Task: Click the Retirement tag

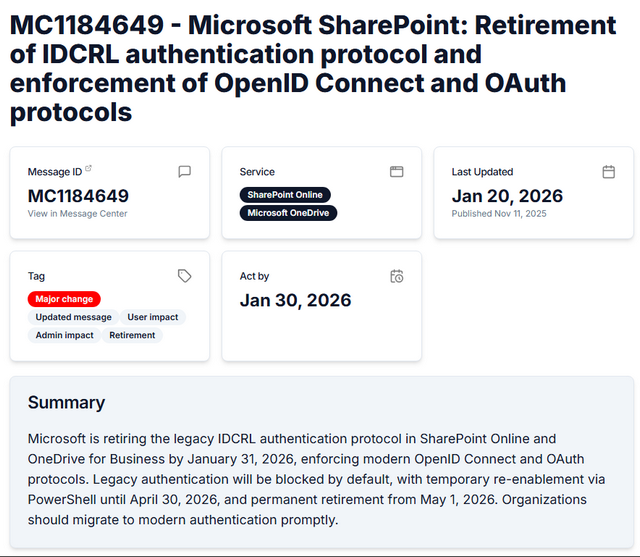Action: coord(132,335)
